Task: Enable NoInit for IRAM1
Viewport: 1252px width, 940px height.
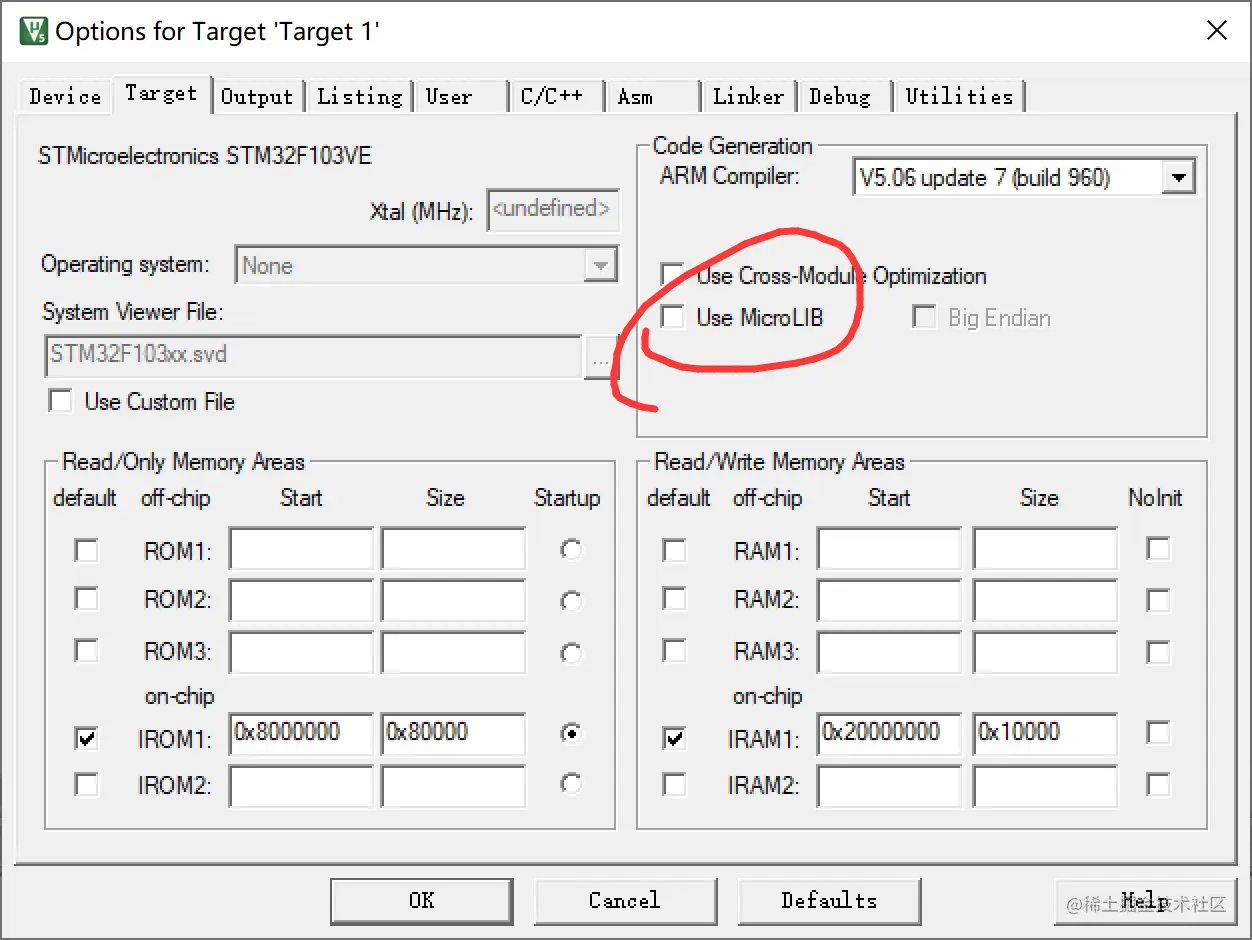Action: coord(1158,733)
